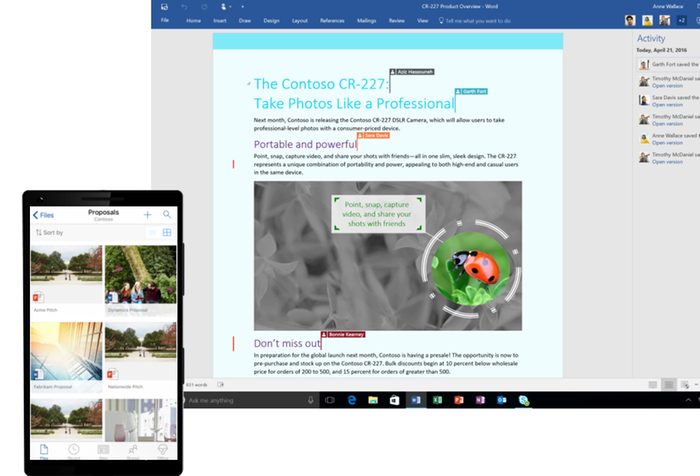Click the Portable and powerful heading
700x476 pixels.
[x=305, y=144]
